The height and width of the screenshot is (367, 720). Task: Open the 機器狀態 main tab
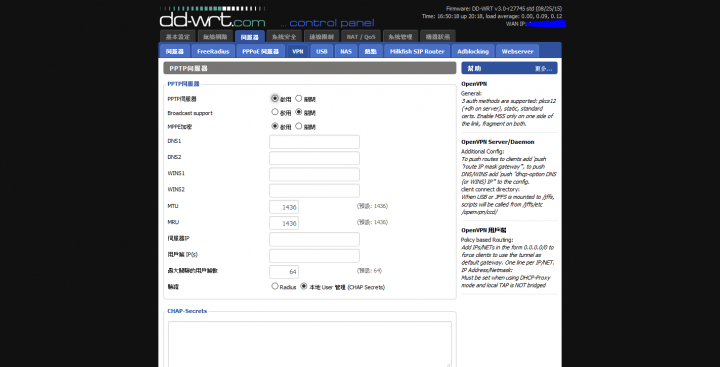point(438,36)
